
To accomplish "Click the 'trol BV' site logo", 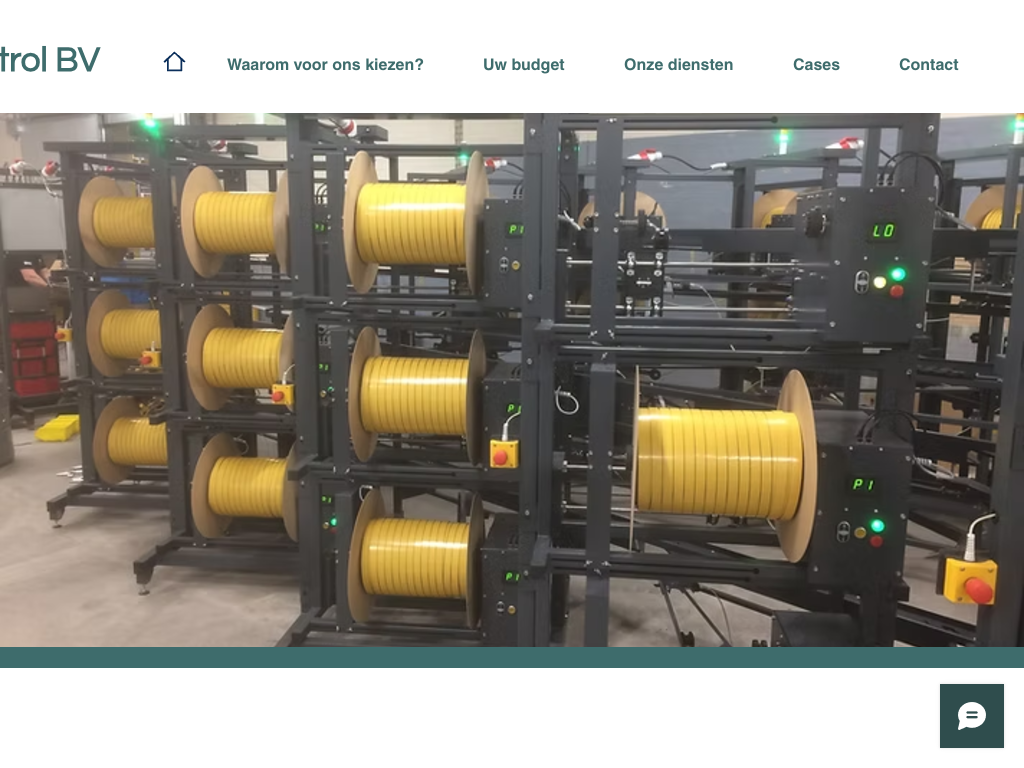I will (49, 60).
